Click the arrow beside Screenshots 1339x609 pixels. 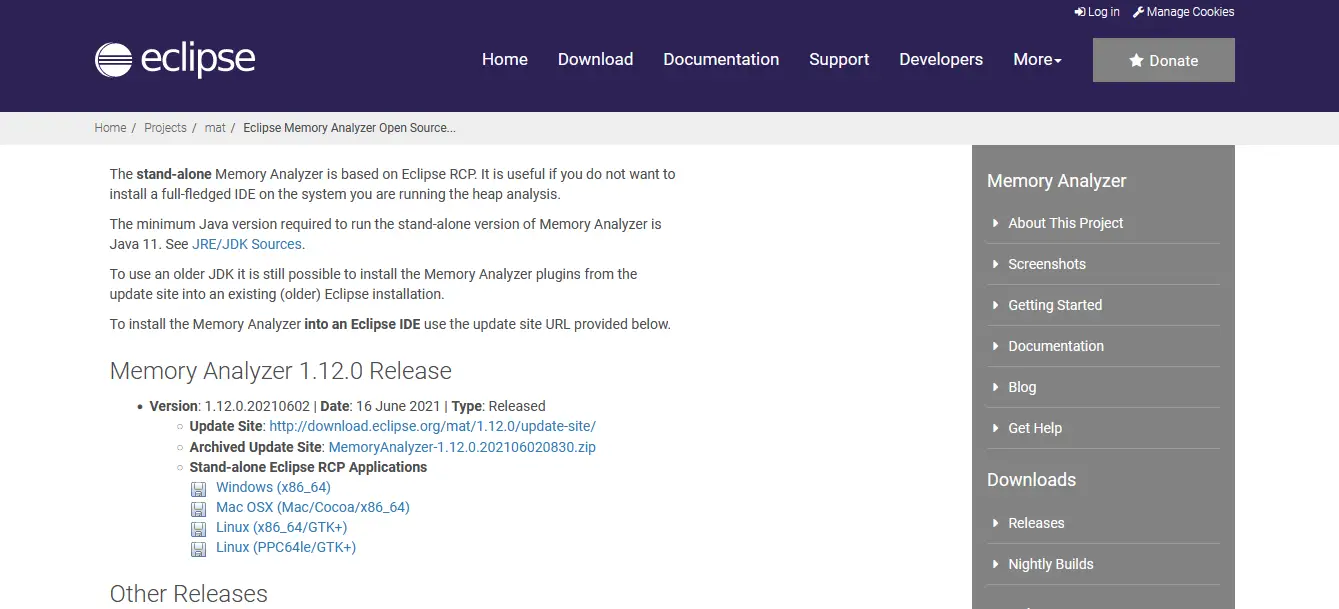(x=996, y=264)
